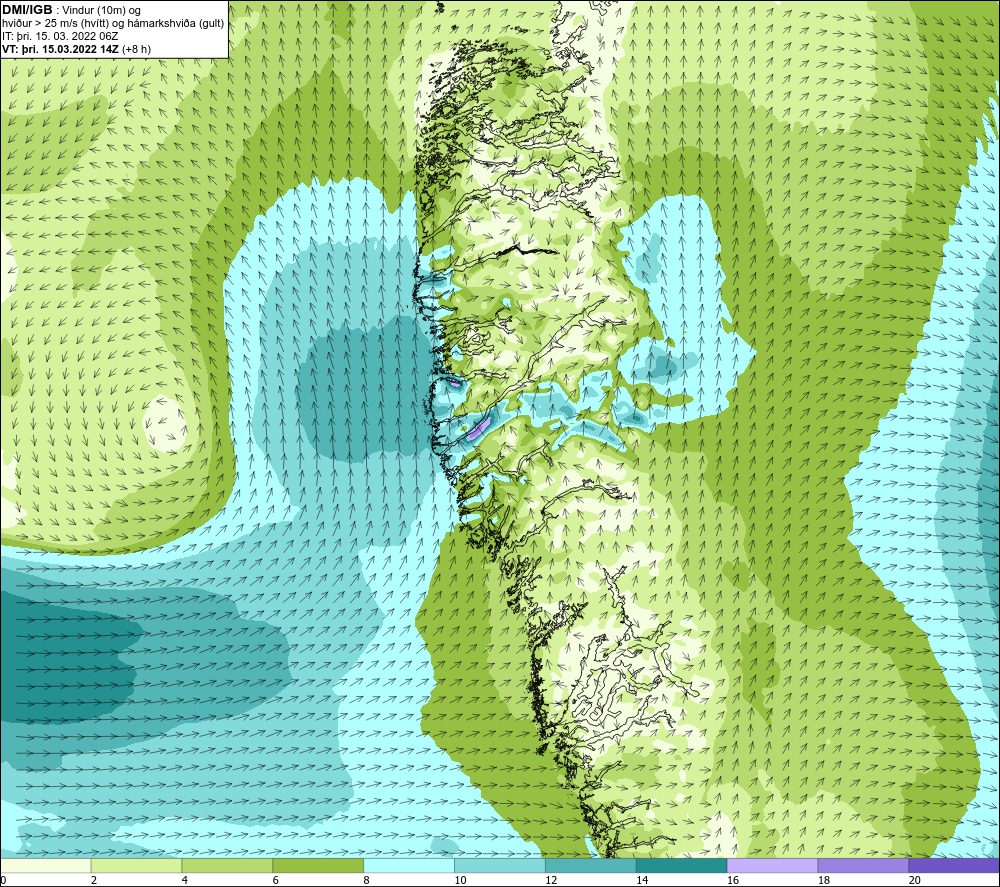This screenshot has height=887, width=1000.
Task: Click the teal 12–14 m/s legend swatch
Action: pos(591,865)
